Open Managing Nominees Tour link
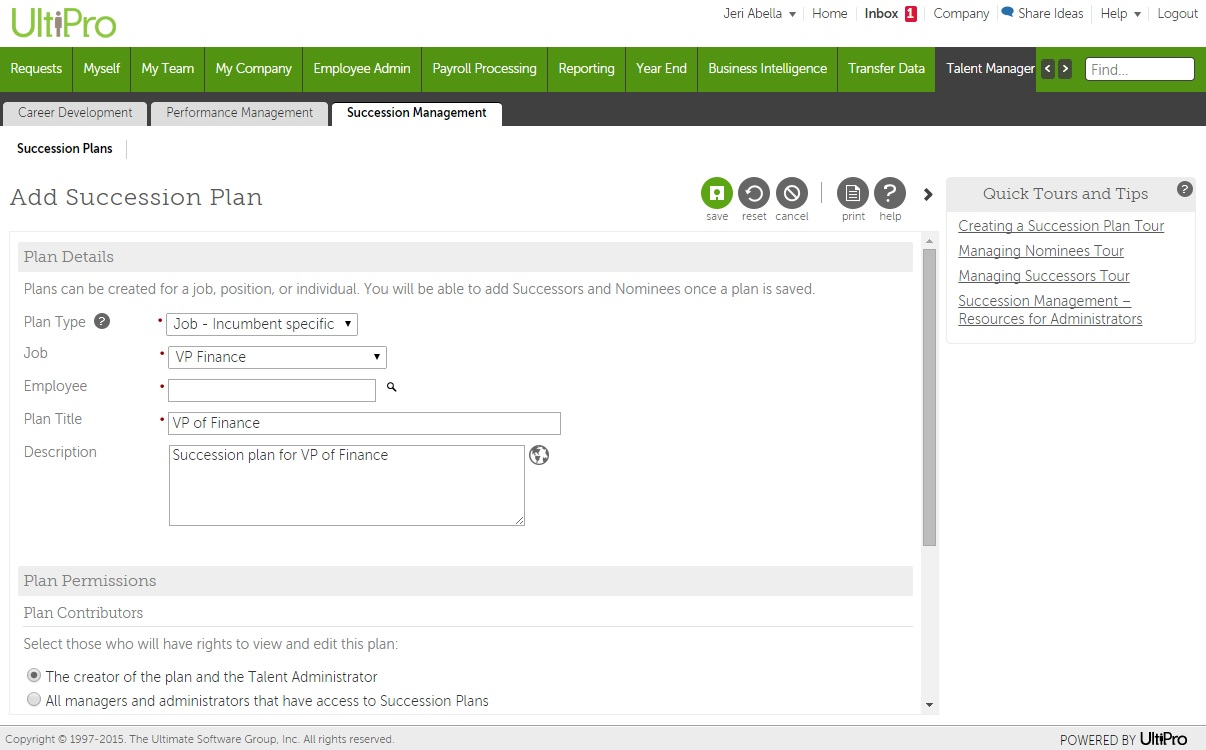Screen dimensions: 1206x750 [1041, 251]
